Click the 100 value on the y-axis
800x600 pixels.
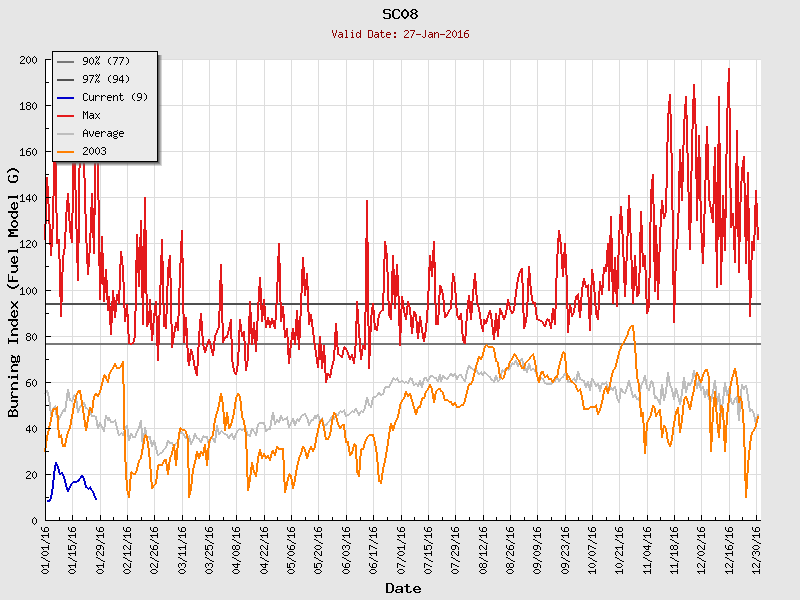click(x=28, y=291)
